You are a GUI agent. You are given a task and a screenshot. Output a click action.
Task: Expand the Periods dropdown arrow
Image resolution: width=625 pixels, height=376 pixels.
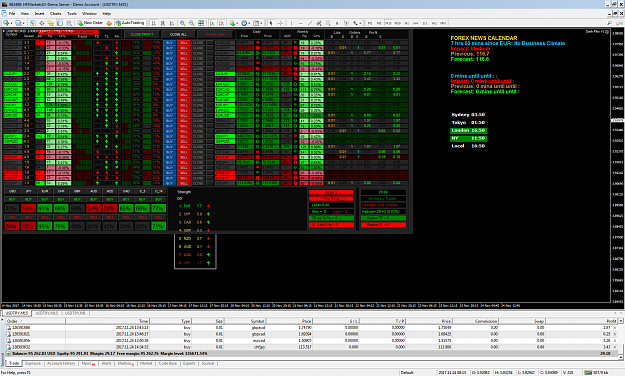click(x=250, y=23)
